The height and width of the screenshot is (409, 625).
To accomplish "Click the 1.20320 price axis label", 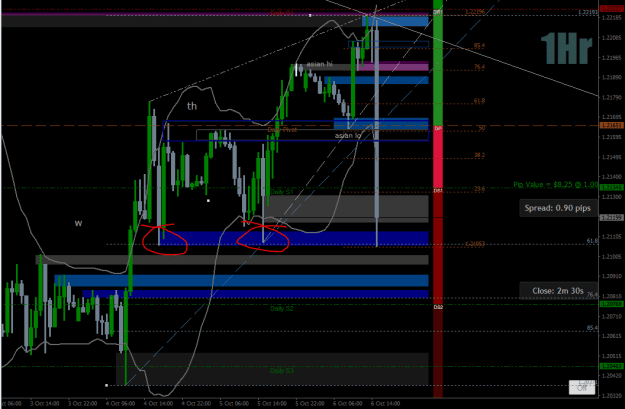I will tap(612, 395).
